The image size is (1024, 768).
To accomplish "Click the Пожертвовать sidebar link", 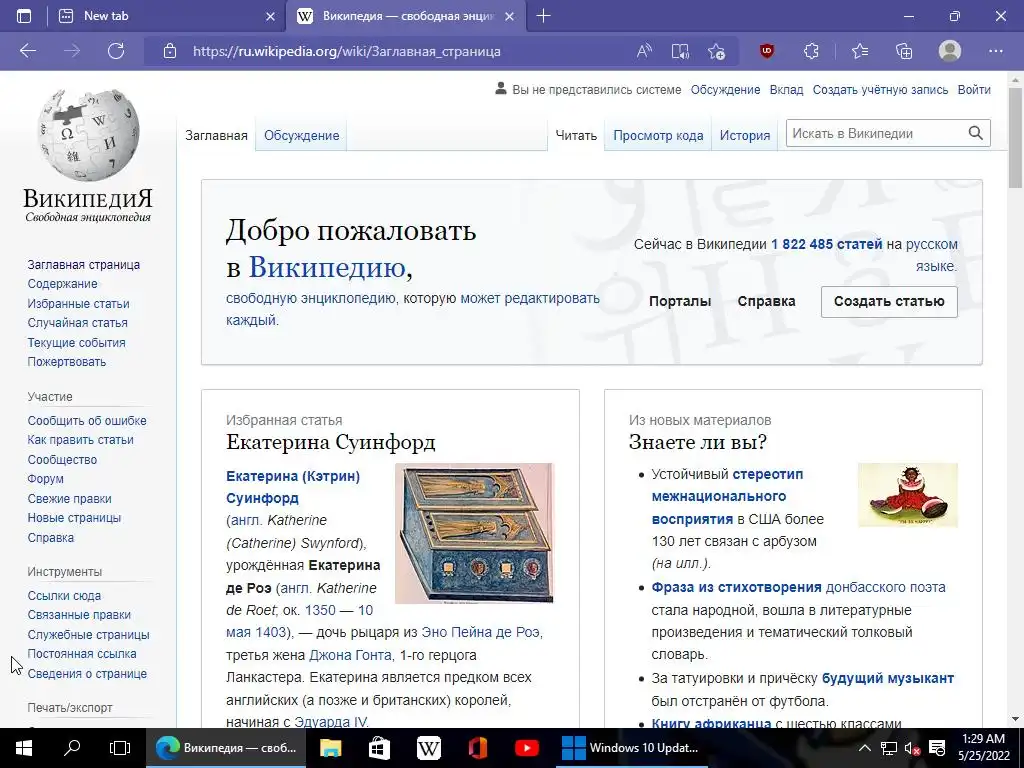I will point(67,361).
